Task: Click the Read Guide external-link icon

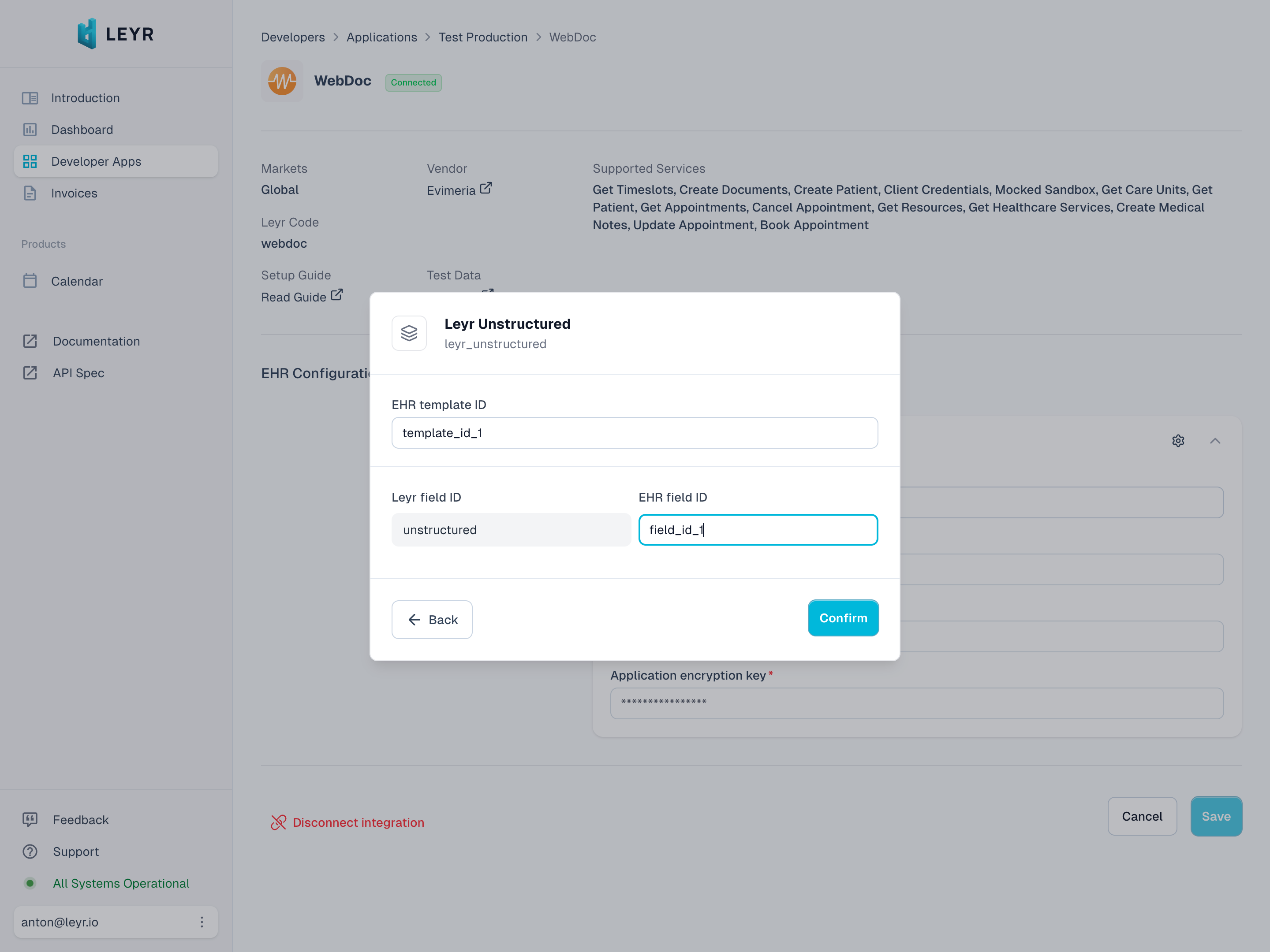Action: 337,295
